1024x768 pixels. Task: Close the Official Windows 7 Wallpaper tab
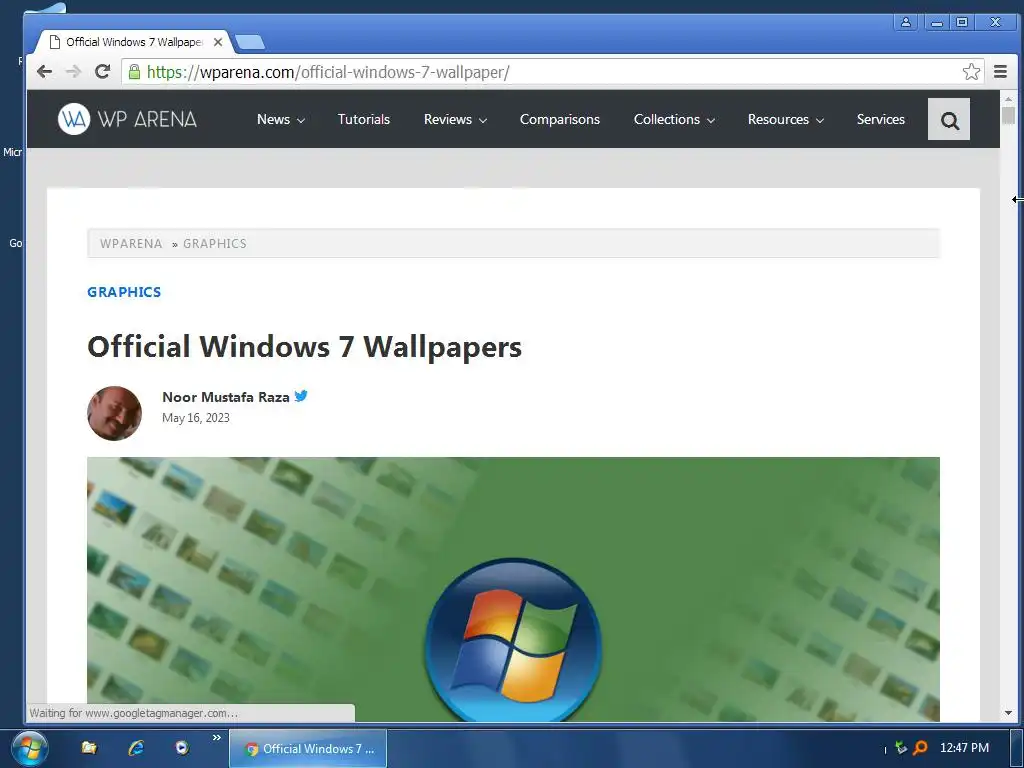coord(218,42)
